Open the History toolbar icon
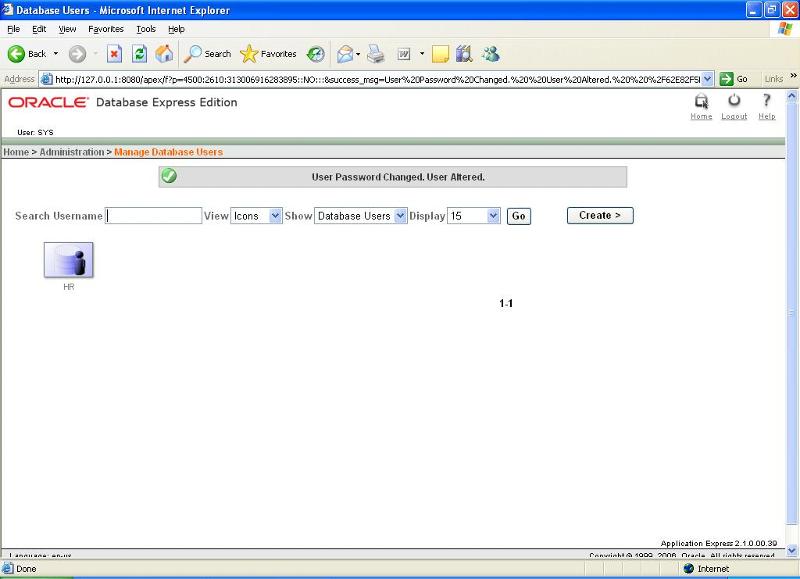The width and height of the screenshot is (800, 579). click(316, 54)
